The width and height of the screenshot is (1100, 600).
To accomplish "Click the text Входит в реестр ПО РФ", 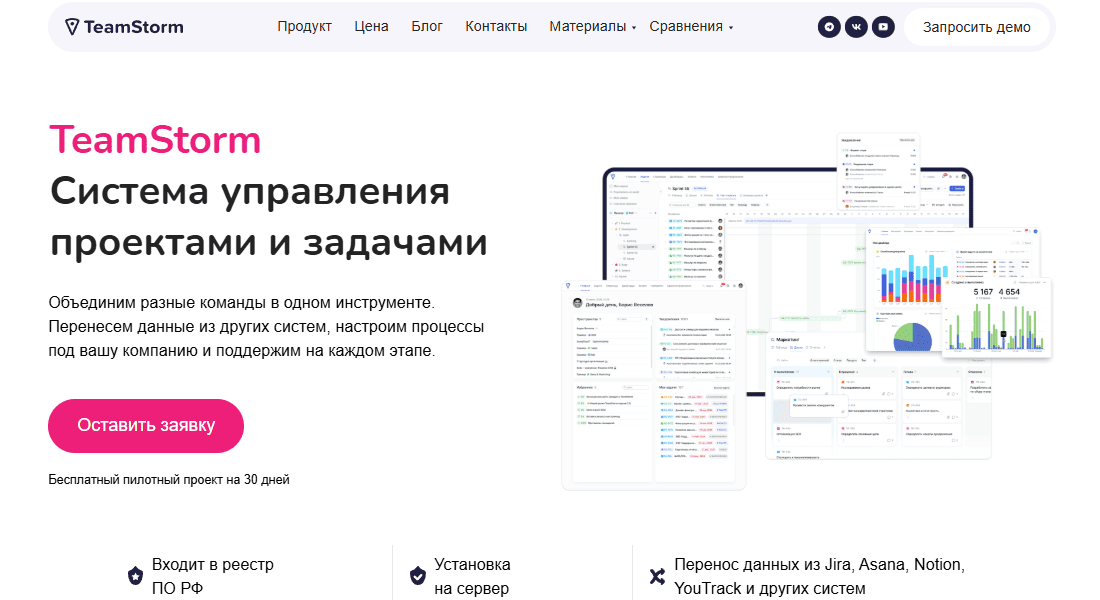I will click(213, 576).
